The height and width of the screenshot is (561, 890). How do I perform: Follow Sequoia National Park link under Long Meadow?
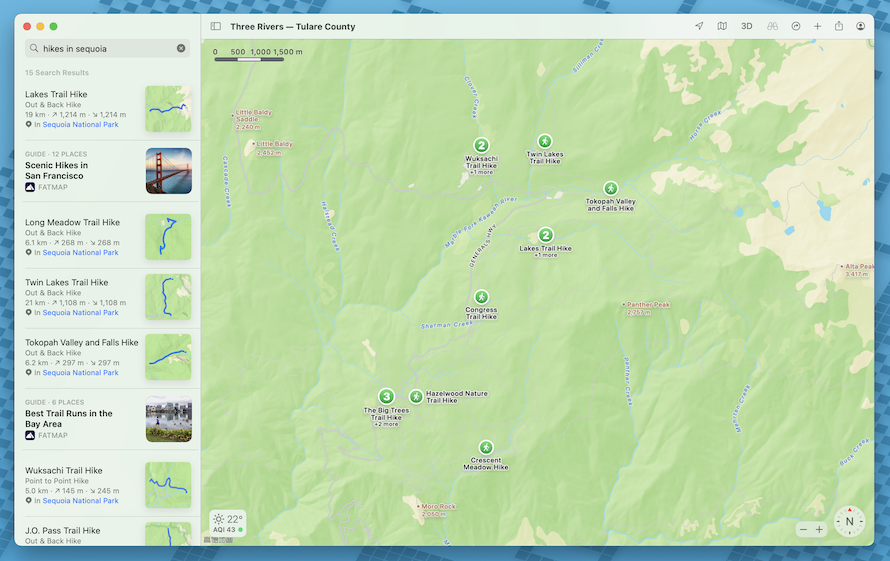pyautogui.click(x=80, y=253)
